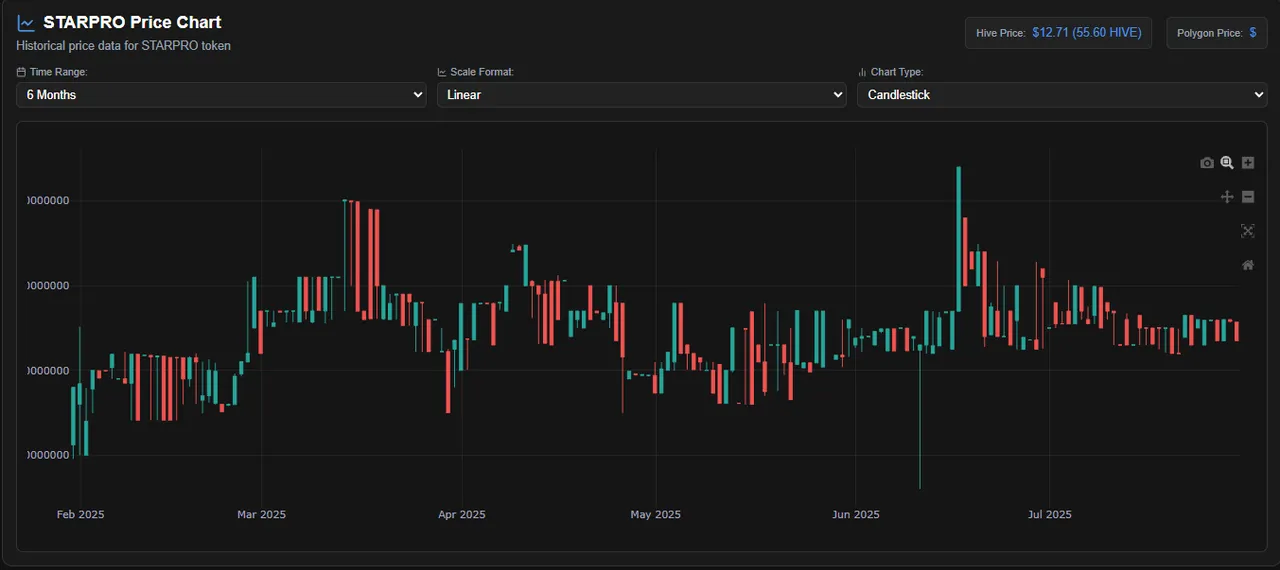Click the Polygon Price badge

1216,33
